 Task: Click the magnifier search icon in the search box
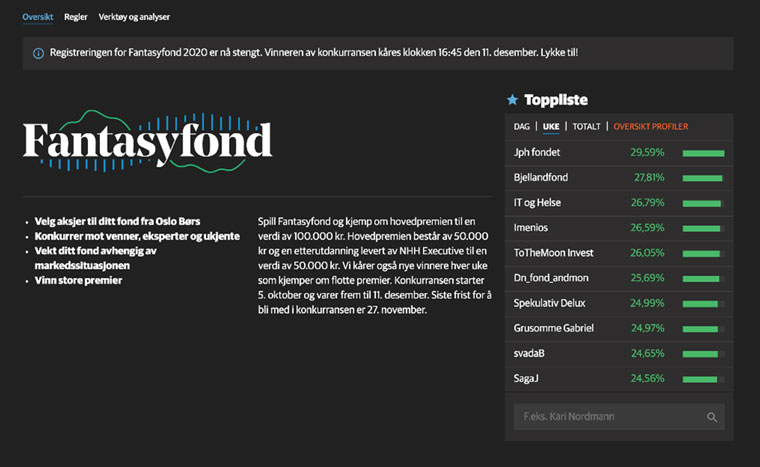(712, 417)
